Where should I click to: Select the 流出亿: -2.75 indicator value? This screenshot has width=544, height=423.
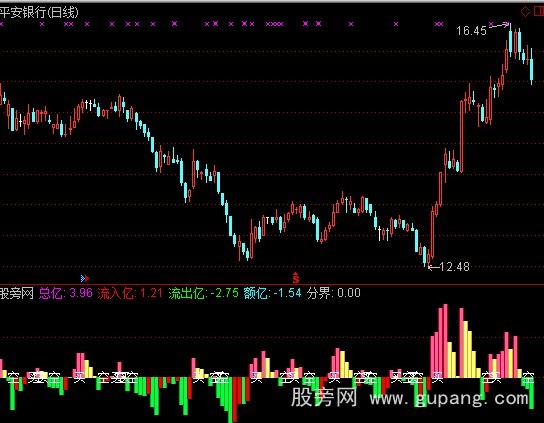coord(204,293)
